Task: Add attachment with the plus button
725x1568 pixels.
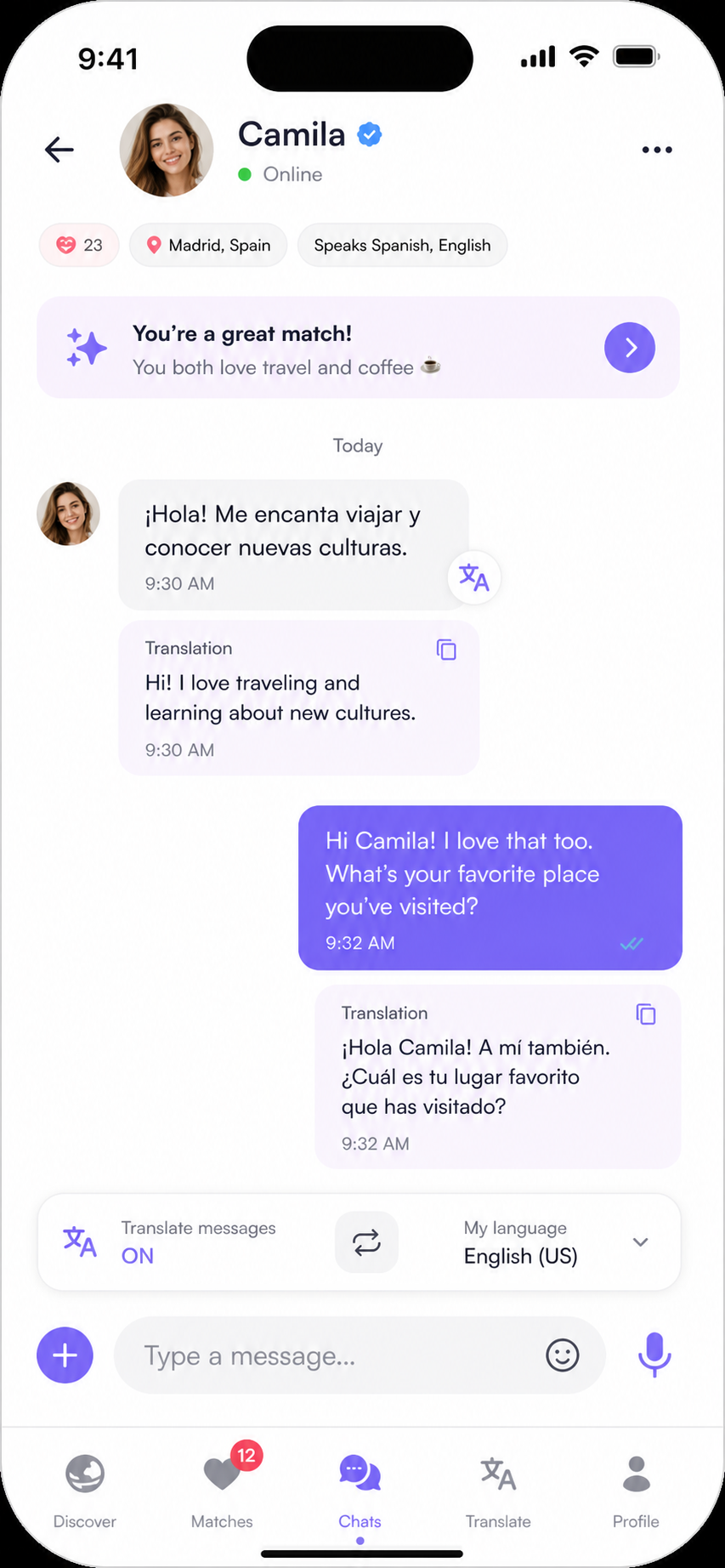Action: 65,1355
